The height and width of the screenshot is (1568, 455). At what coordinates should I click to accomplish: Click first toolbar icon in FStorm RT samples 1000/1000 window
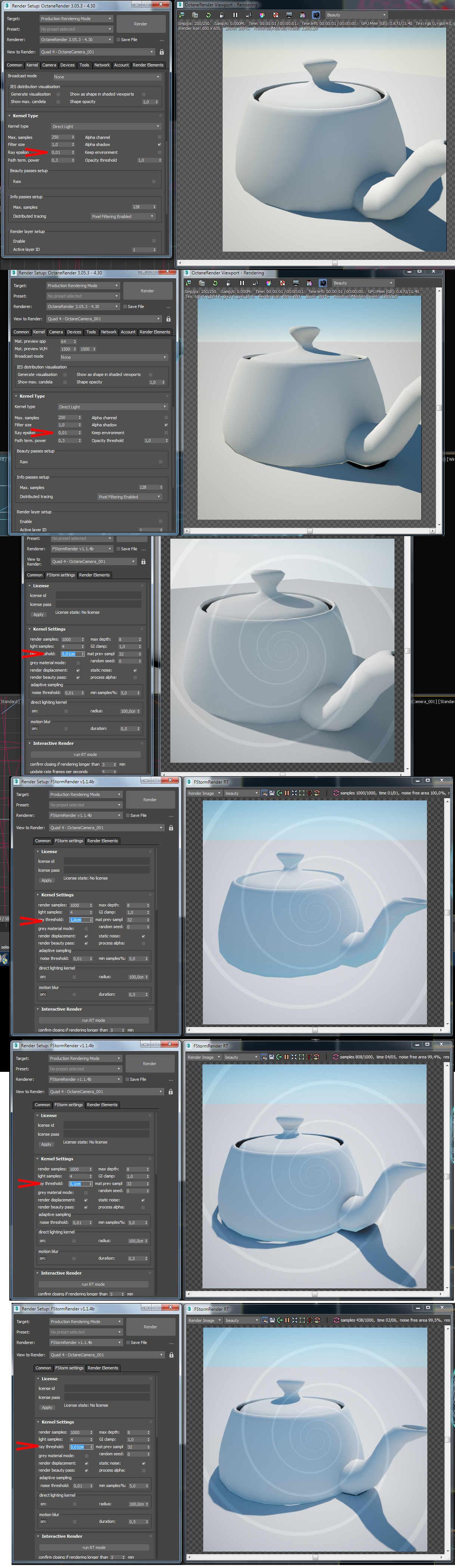coord(264,793)
